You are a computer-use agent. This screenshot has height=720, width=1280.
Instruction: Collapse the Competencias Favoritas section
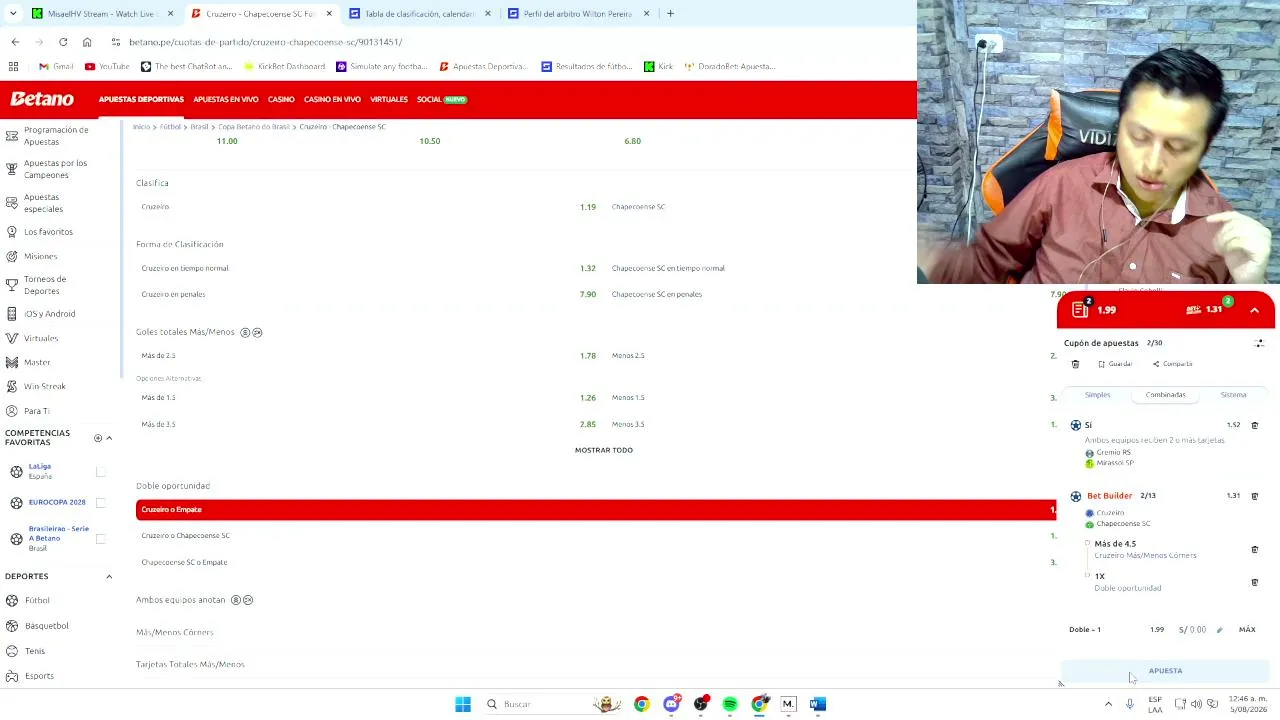click(109, 438)
